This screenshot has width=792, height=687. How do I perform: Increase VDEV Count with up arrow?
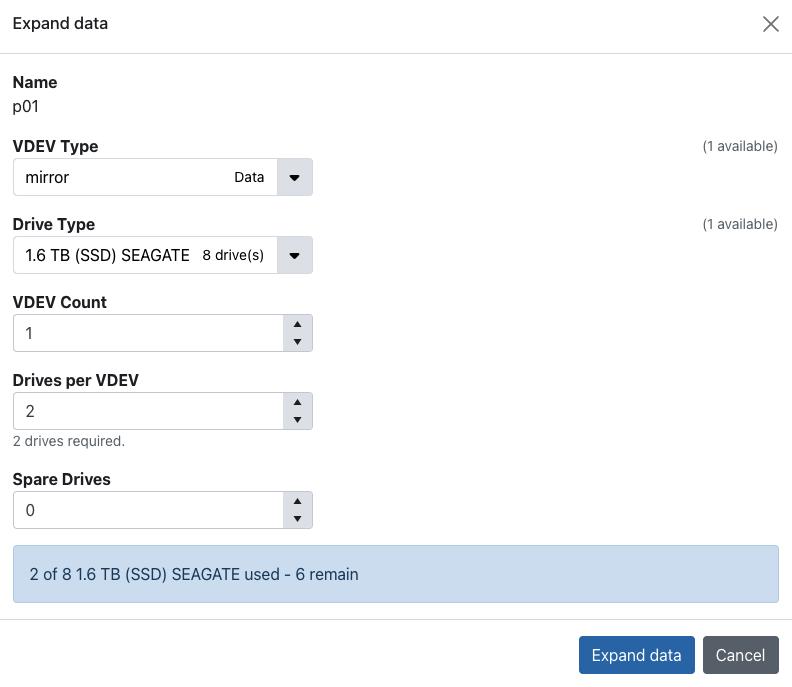298,324
